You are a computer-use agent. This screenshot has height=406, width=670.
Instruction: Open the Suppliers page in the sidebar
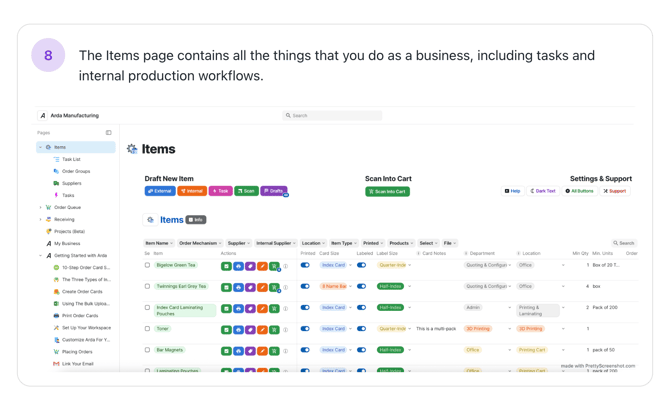point(71,183)
